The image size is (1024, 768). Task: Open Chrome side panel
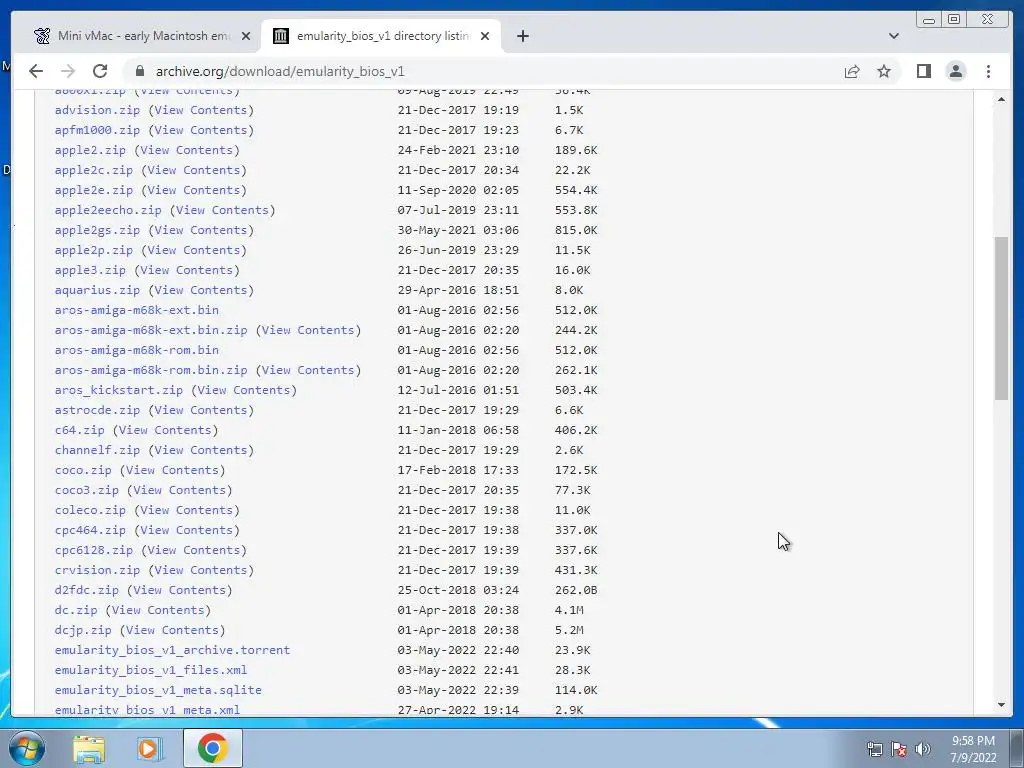pos(923,71)
